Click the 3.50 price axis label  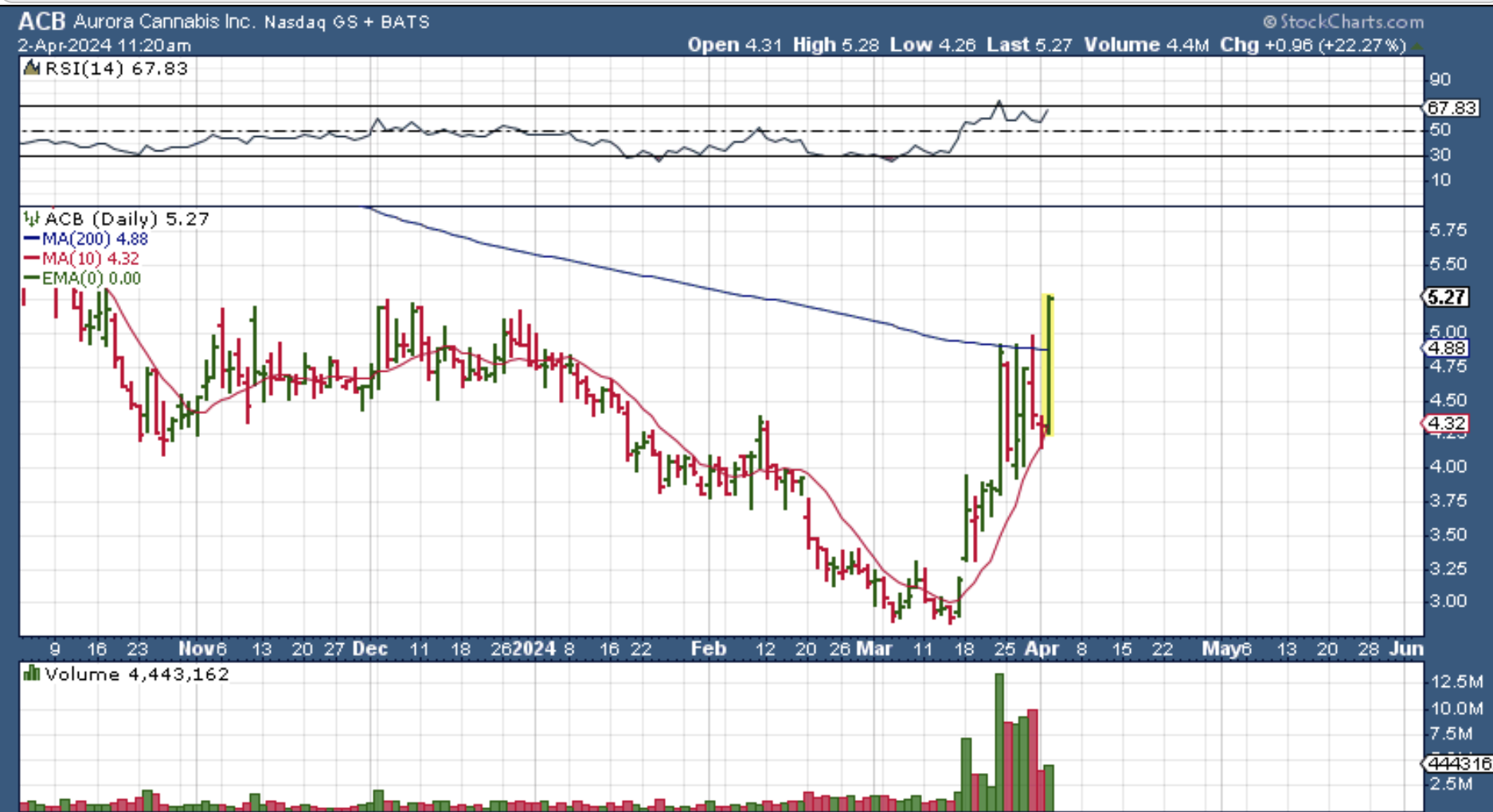(1448, 534)
